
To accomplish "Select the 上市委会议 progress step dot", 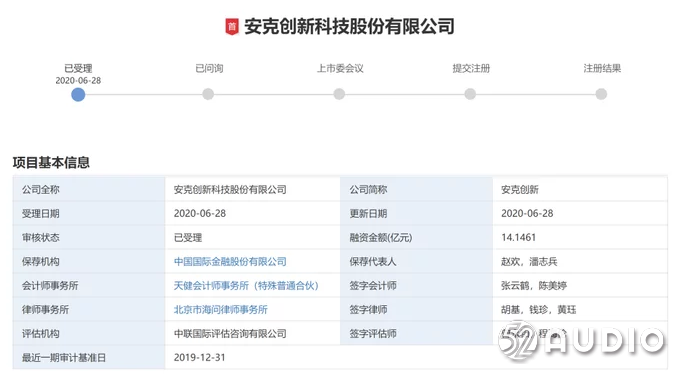I will coord(339,94).
